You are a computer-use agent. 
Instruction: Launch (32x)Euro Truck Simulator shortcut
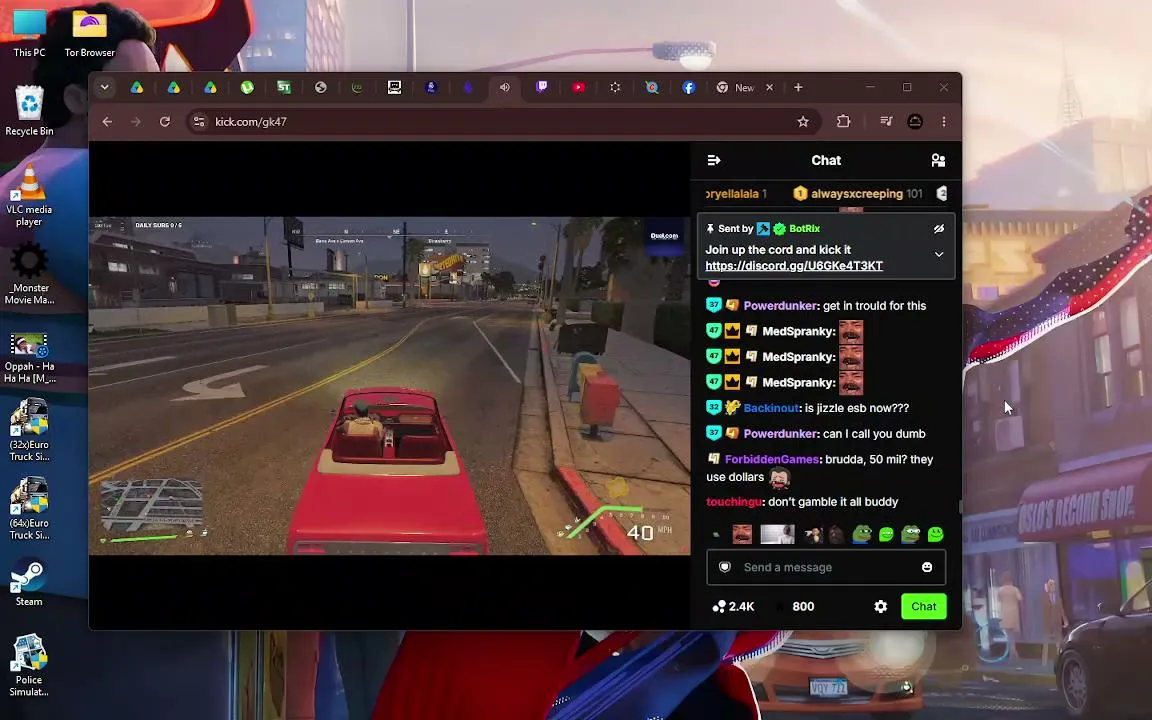point(29,431)
